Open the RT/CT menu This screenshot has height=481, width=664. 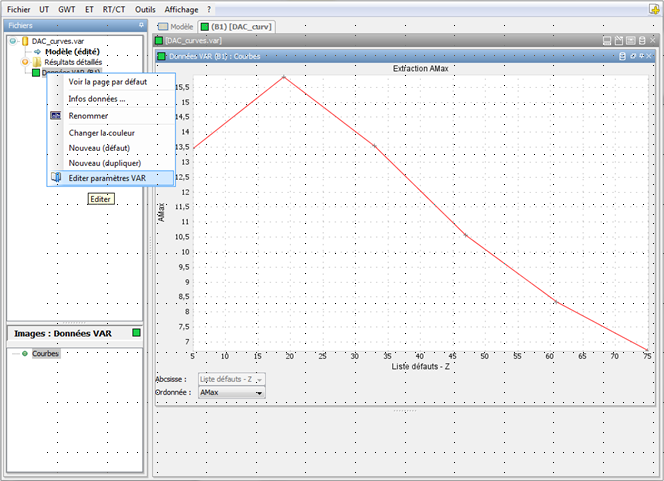click(x=114, y=9)
